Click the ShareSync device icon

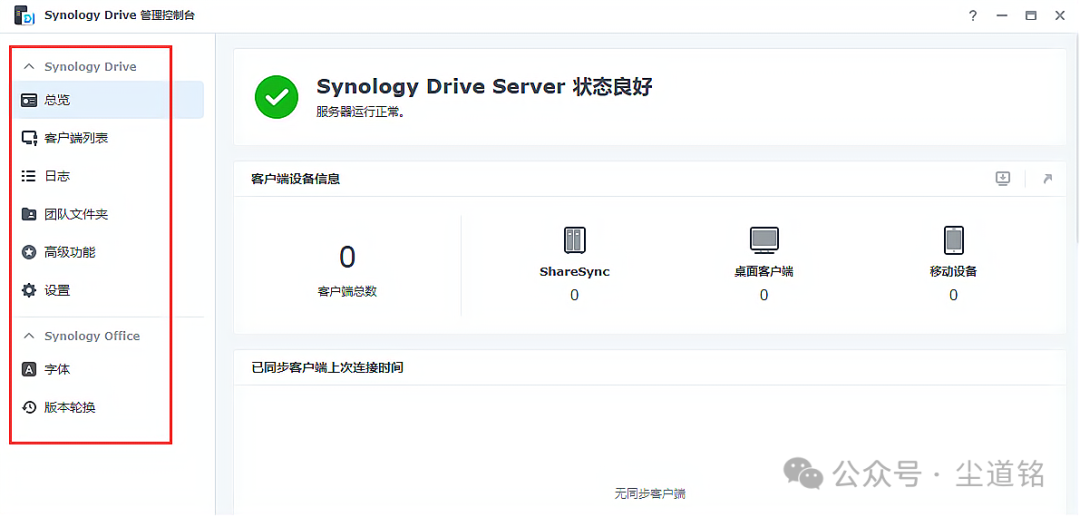574,240
